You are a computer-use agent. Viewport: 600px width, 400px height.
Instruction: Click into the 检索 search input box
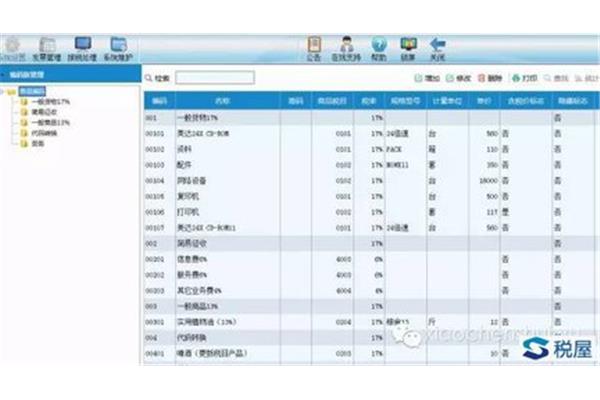(x=215, y=78)
